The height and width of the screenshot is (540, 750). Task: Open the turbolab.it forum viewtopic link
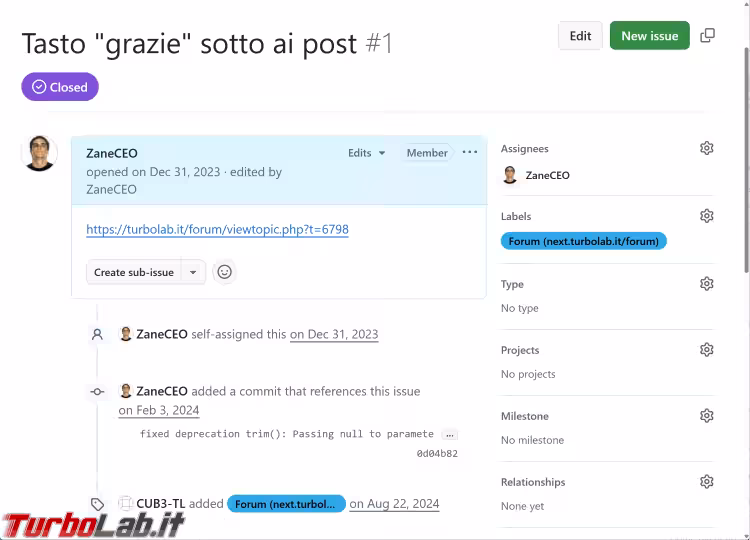217,230
